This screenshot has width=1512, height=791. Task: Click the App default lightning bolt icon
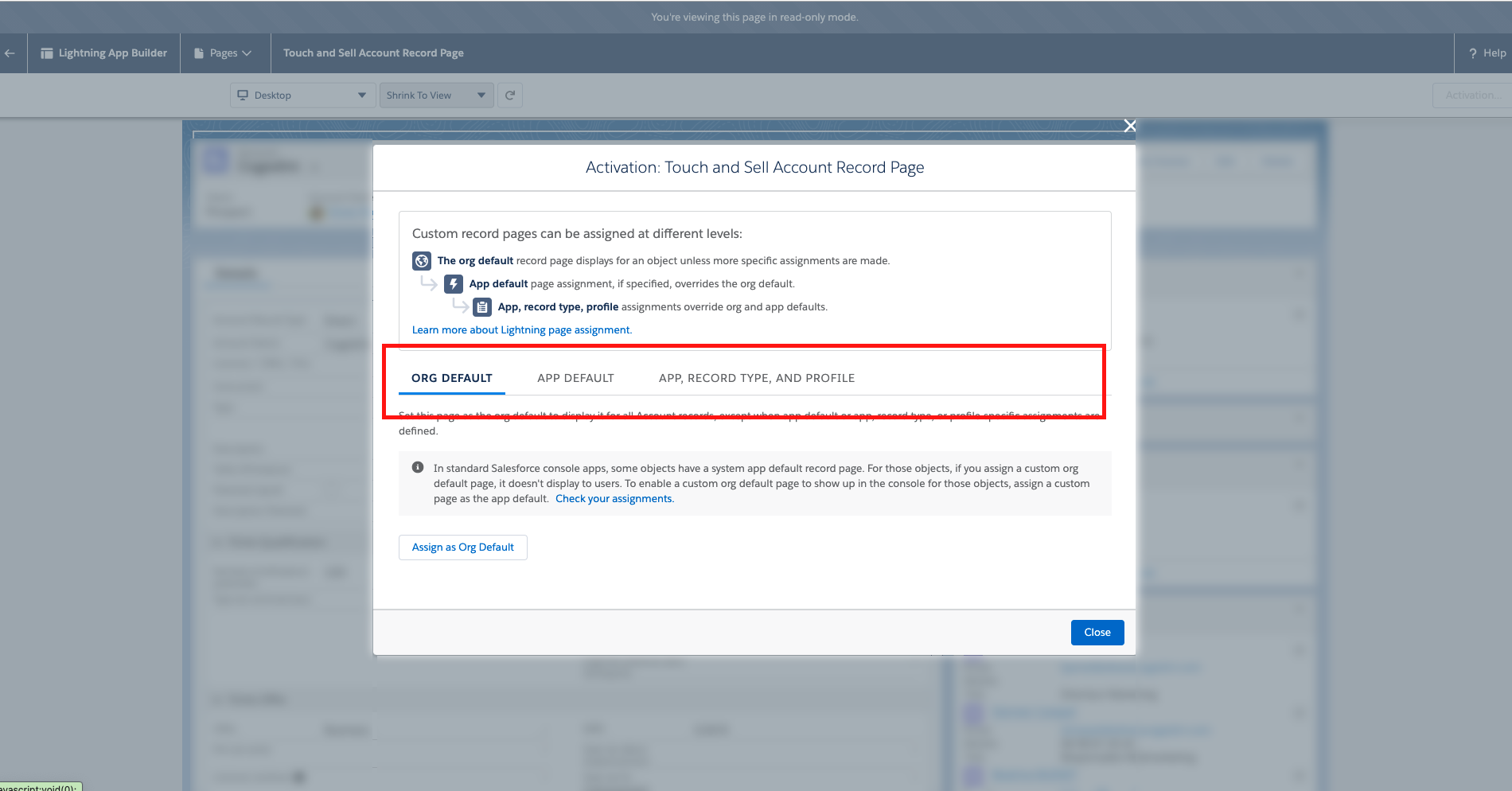454,284
